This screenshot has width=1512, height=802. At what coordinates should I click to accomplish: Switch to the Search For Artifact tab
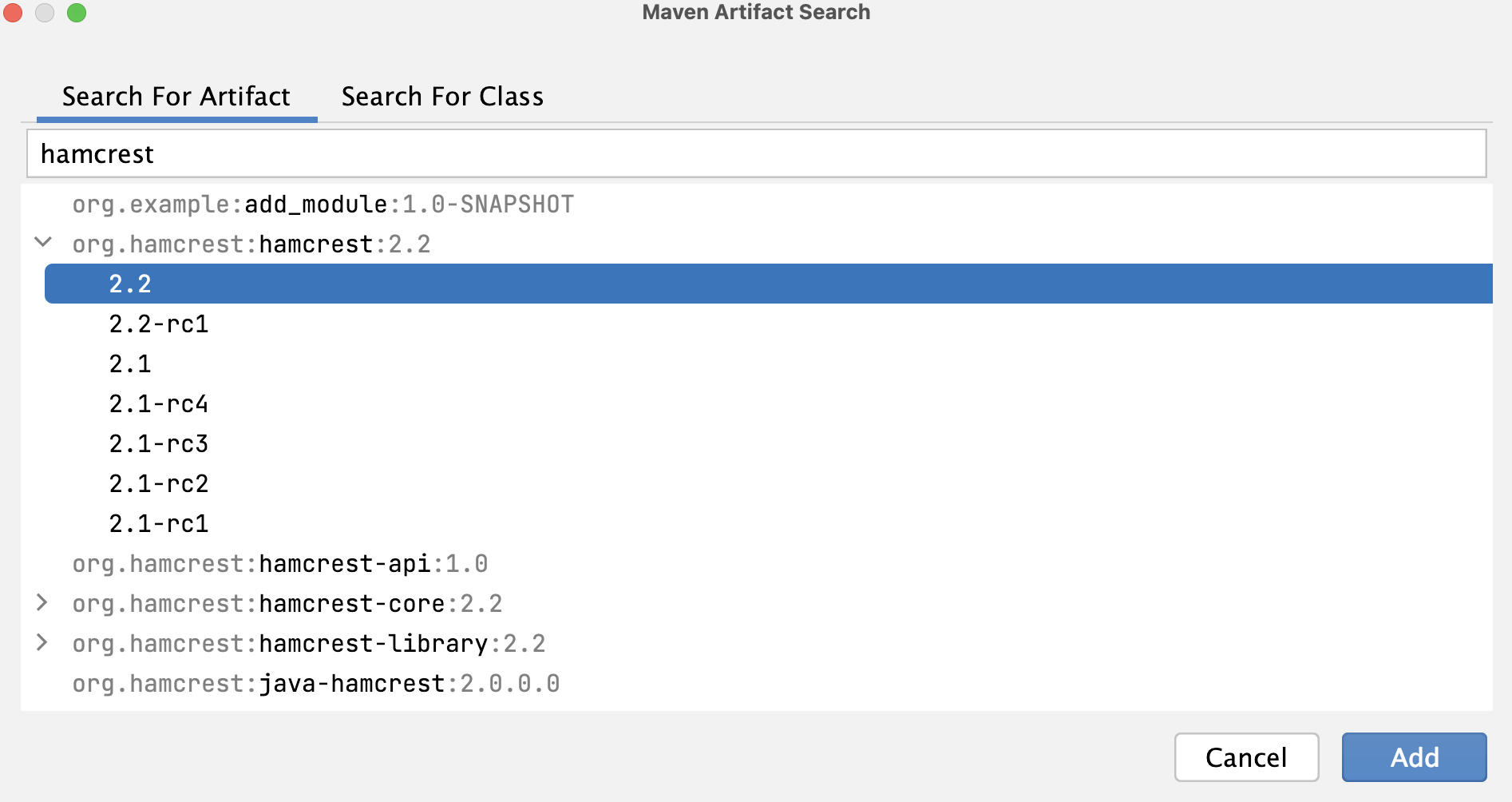click(176, 96)
